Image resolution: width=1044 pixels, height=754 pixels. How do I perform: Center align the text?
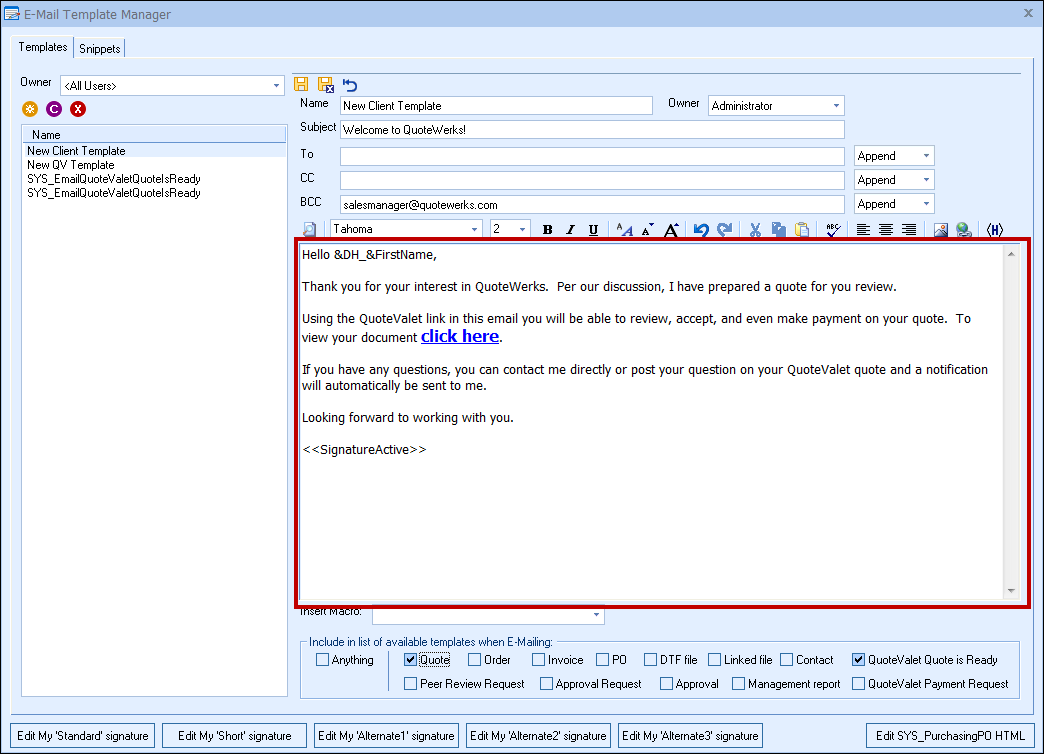886,230
